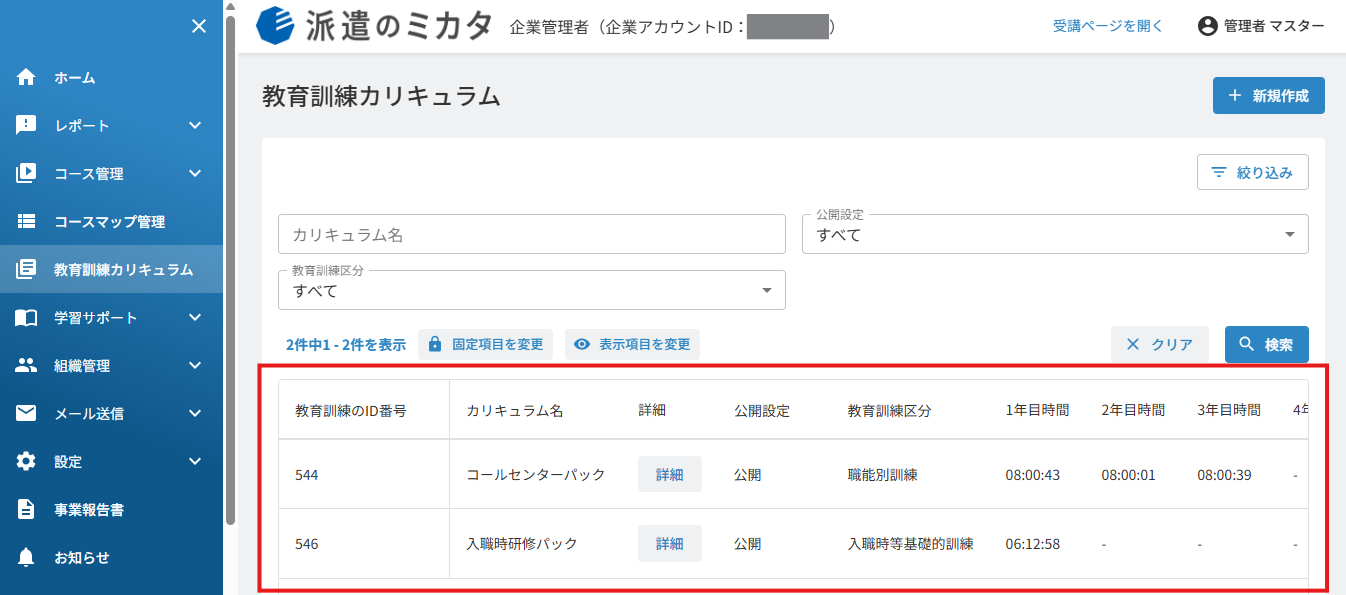Image resolution: width=1346 pixels, height=595 pixels.
Task: Click ID cell 544
Action: [306, 475]
